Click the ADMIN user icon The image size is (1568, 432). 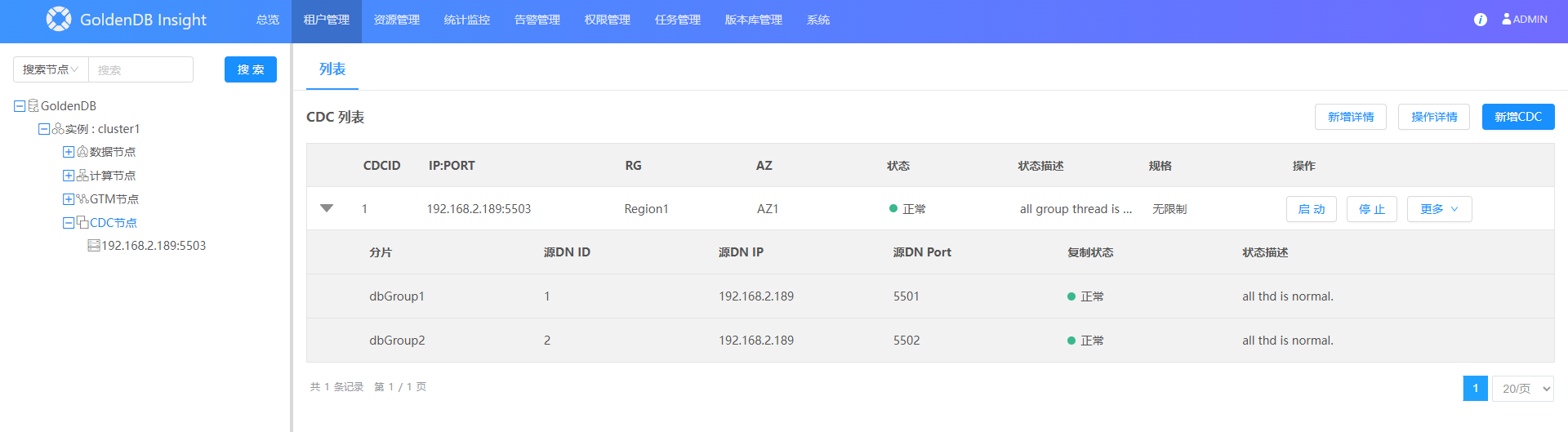point(1506,19)
